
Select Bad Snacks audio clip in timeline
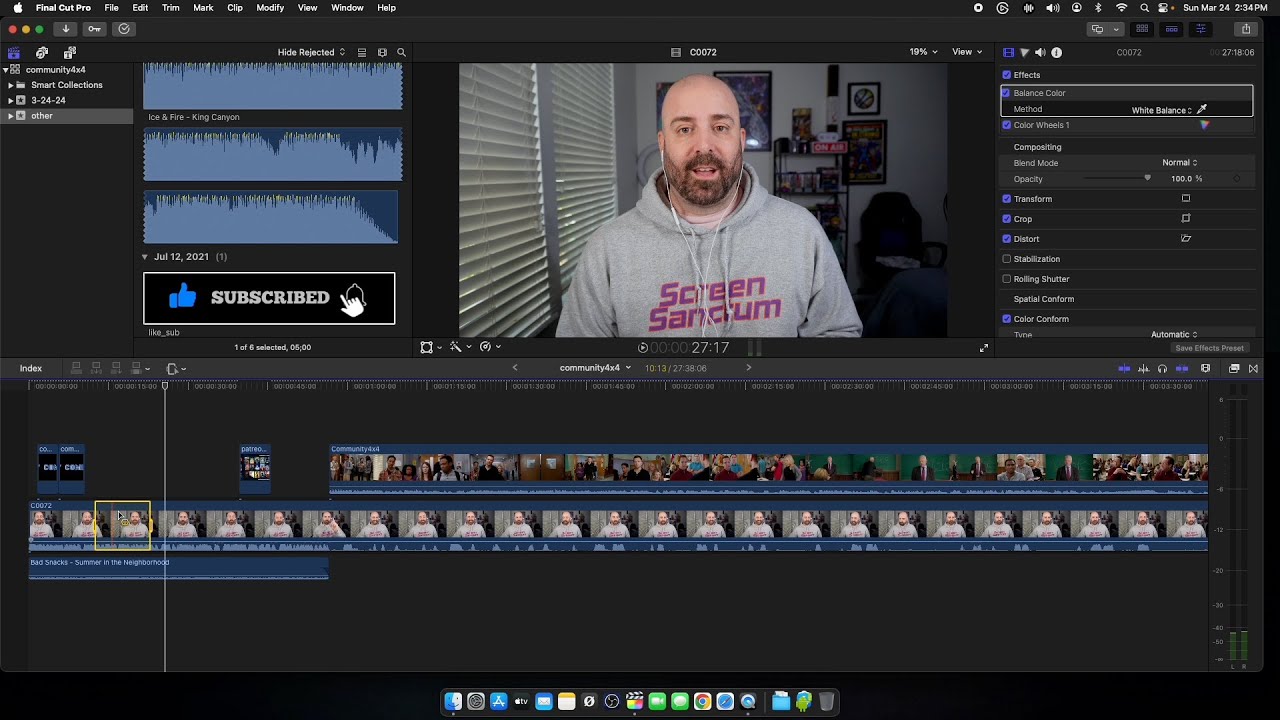pyautogui.click(x=178, y=568)
